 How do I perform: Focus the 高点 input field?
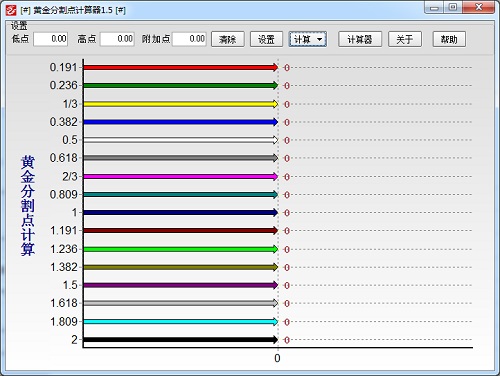tap(117, 39)
